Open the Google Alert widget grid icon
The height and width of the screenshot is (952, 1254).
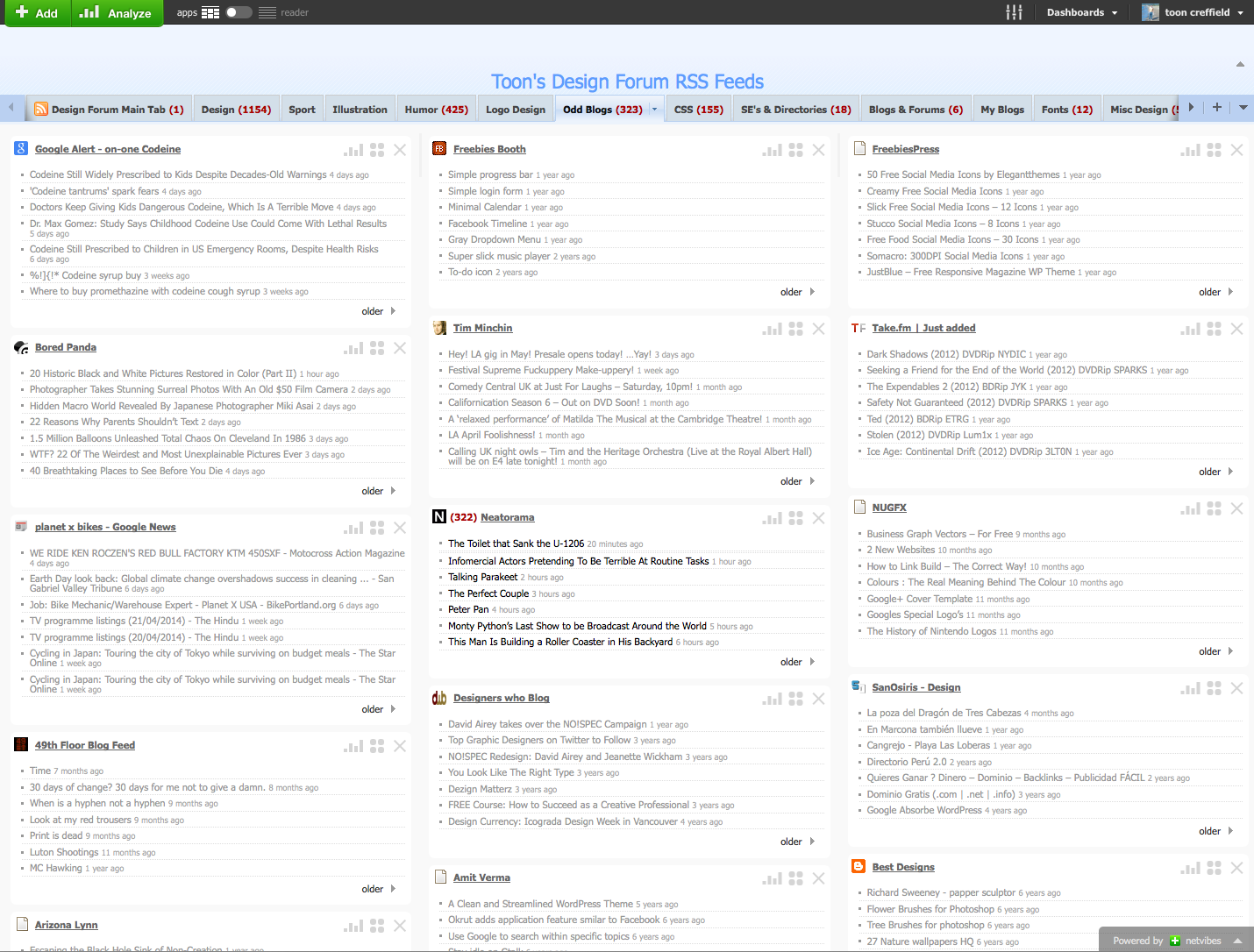(x=377, y=150)
